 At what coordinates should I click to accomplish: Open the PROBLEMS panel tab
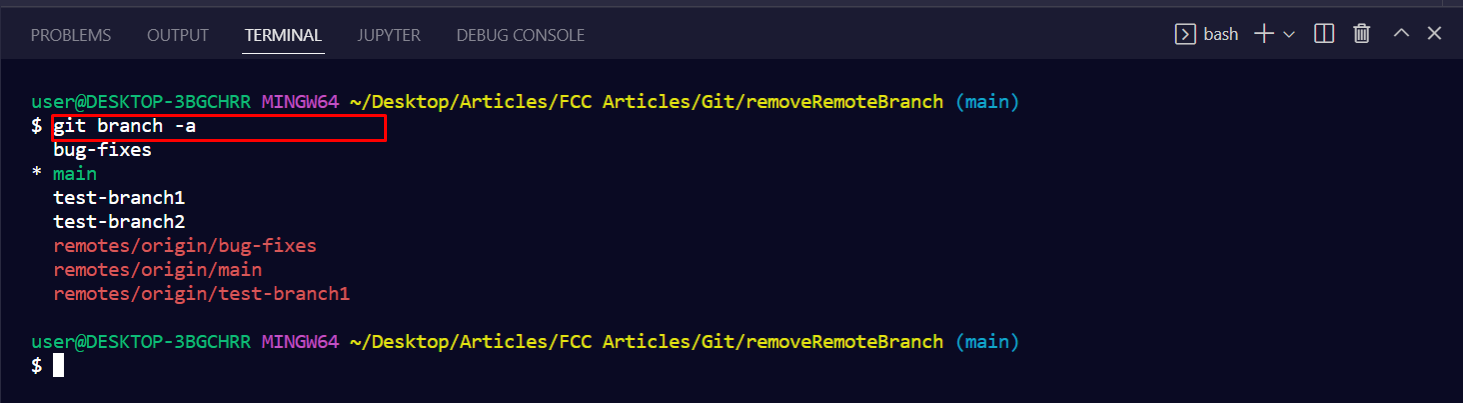(71, 35)
